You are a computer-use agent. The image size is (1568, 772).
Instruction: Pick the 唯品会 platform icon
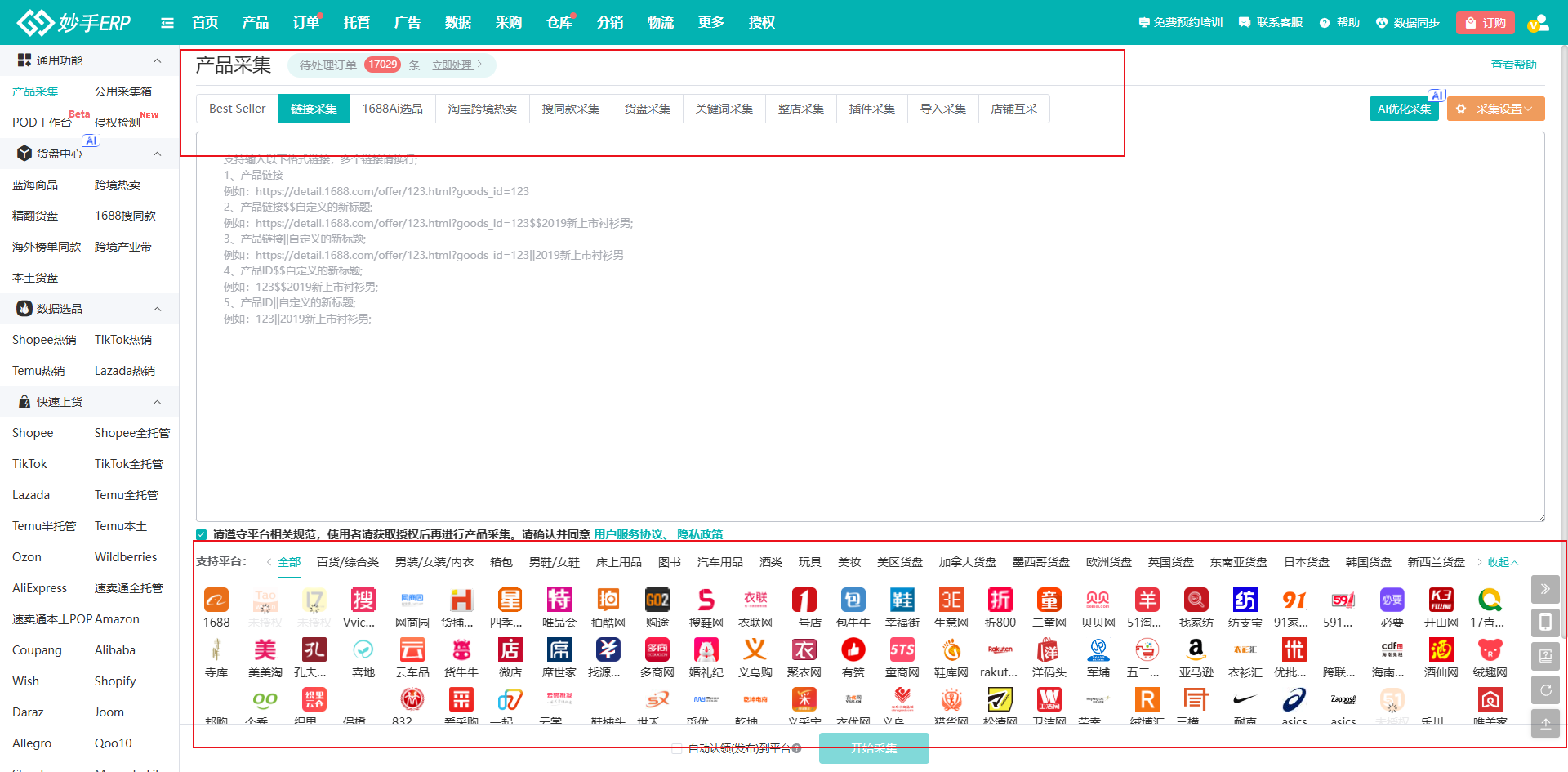point(559,600)
